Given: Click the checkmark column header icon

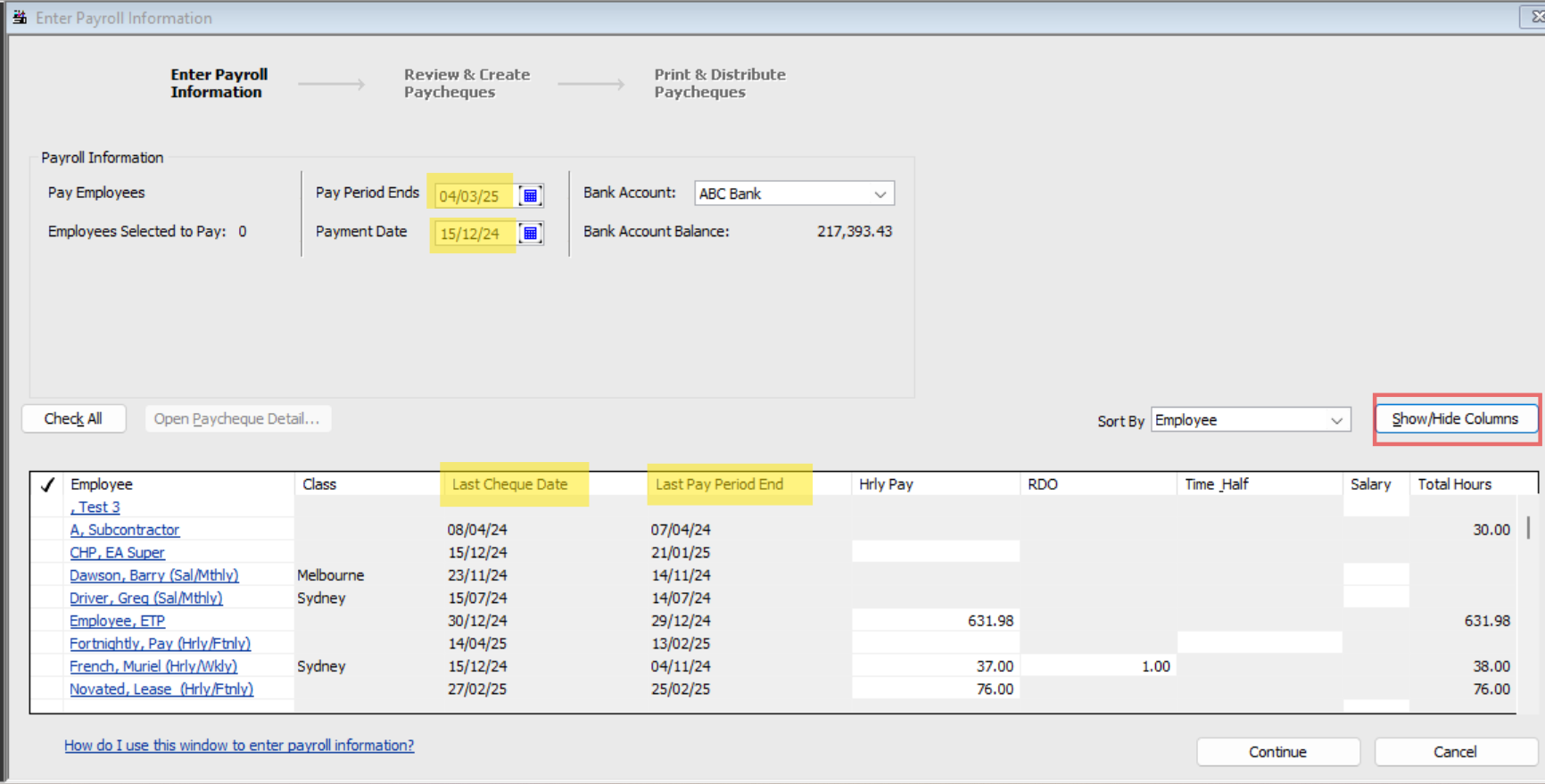Looking at the screenshot, I should 47,484.
